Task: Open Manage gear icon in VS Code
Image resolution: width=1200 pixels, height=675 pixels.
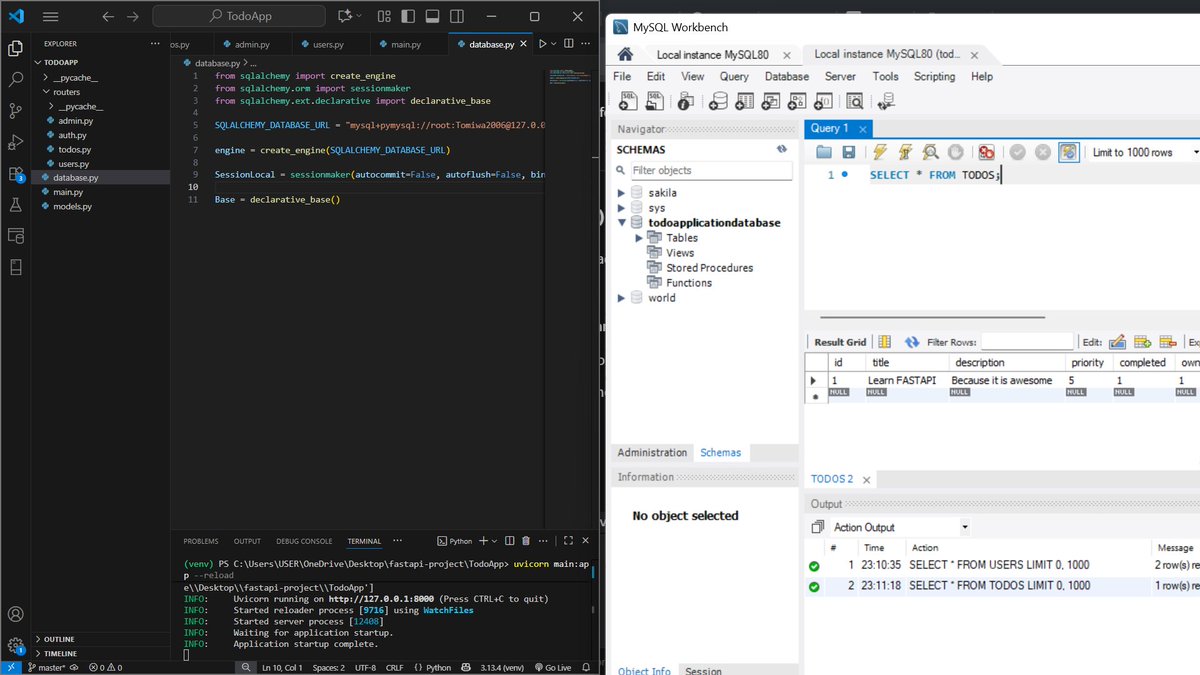Action: [x=15, y=645]
